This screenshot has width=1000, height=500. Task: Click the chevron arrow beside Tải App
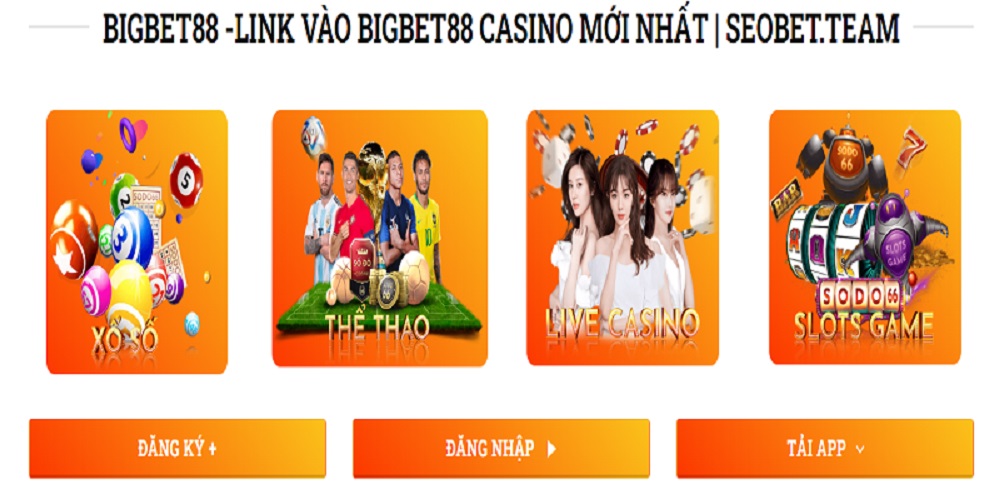point(860,450)
